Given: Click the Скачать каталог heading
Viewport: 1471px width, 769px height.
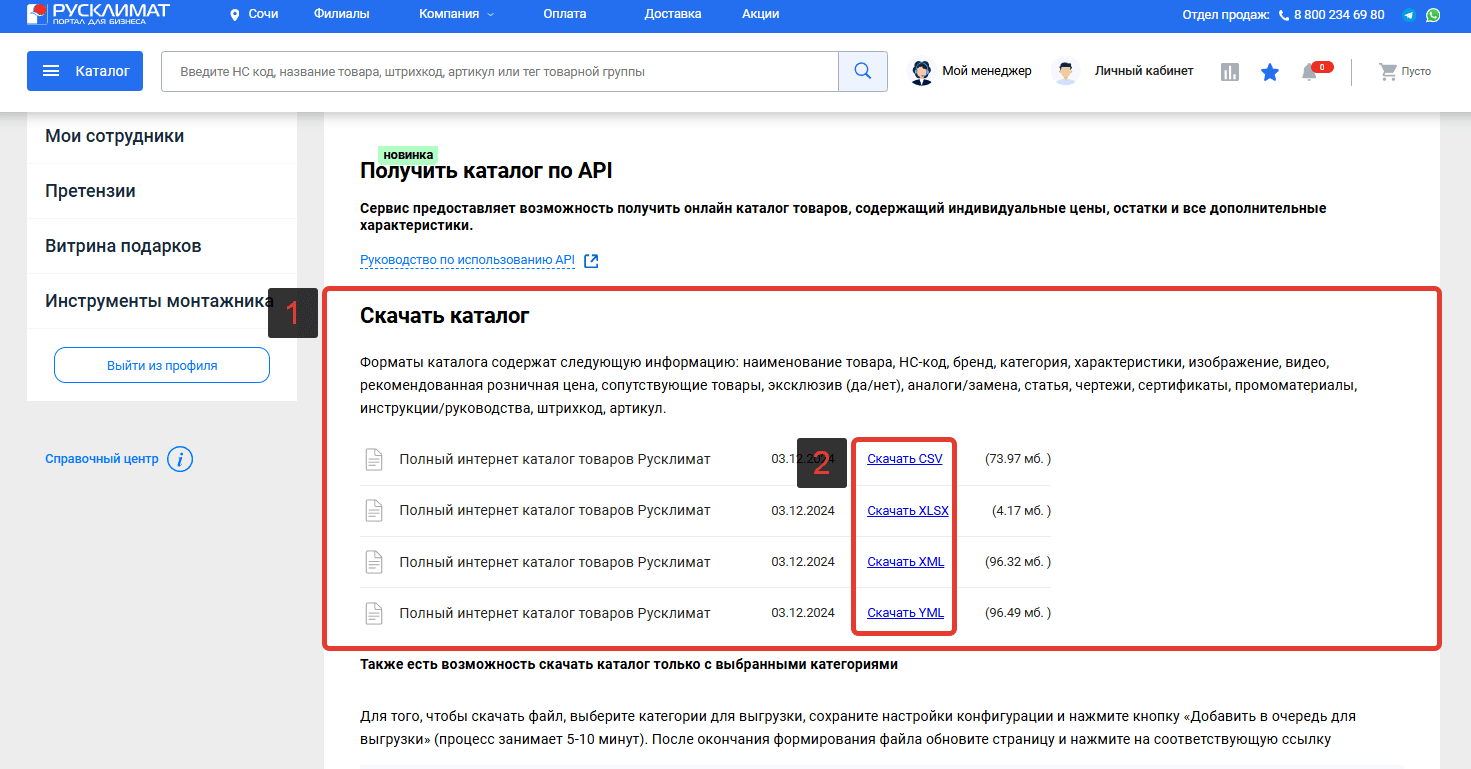Looking at the screenshot, I should click(x=445, y=316).
